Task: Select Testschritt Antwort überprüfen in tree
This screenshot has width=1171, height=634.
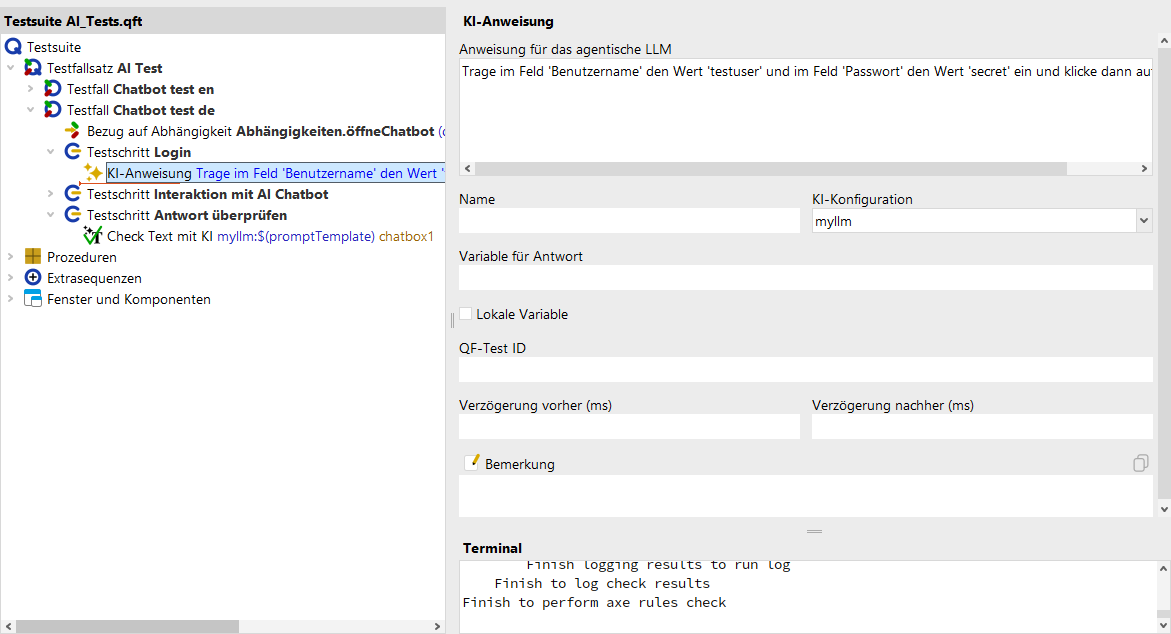Action: click(x=187, y=215)
